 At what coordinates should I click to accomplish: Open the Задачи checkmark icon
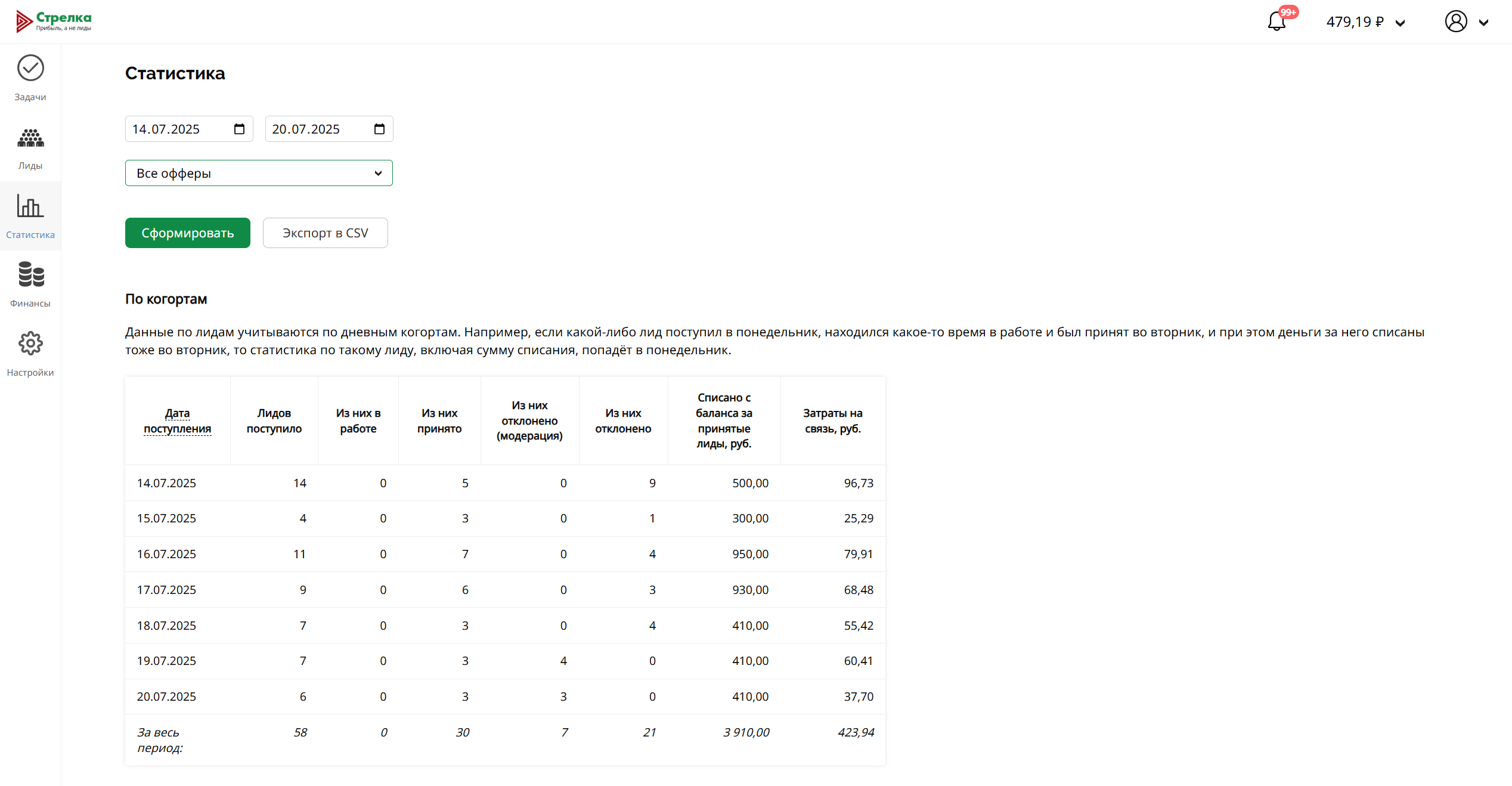click(x=30, y=68)
